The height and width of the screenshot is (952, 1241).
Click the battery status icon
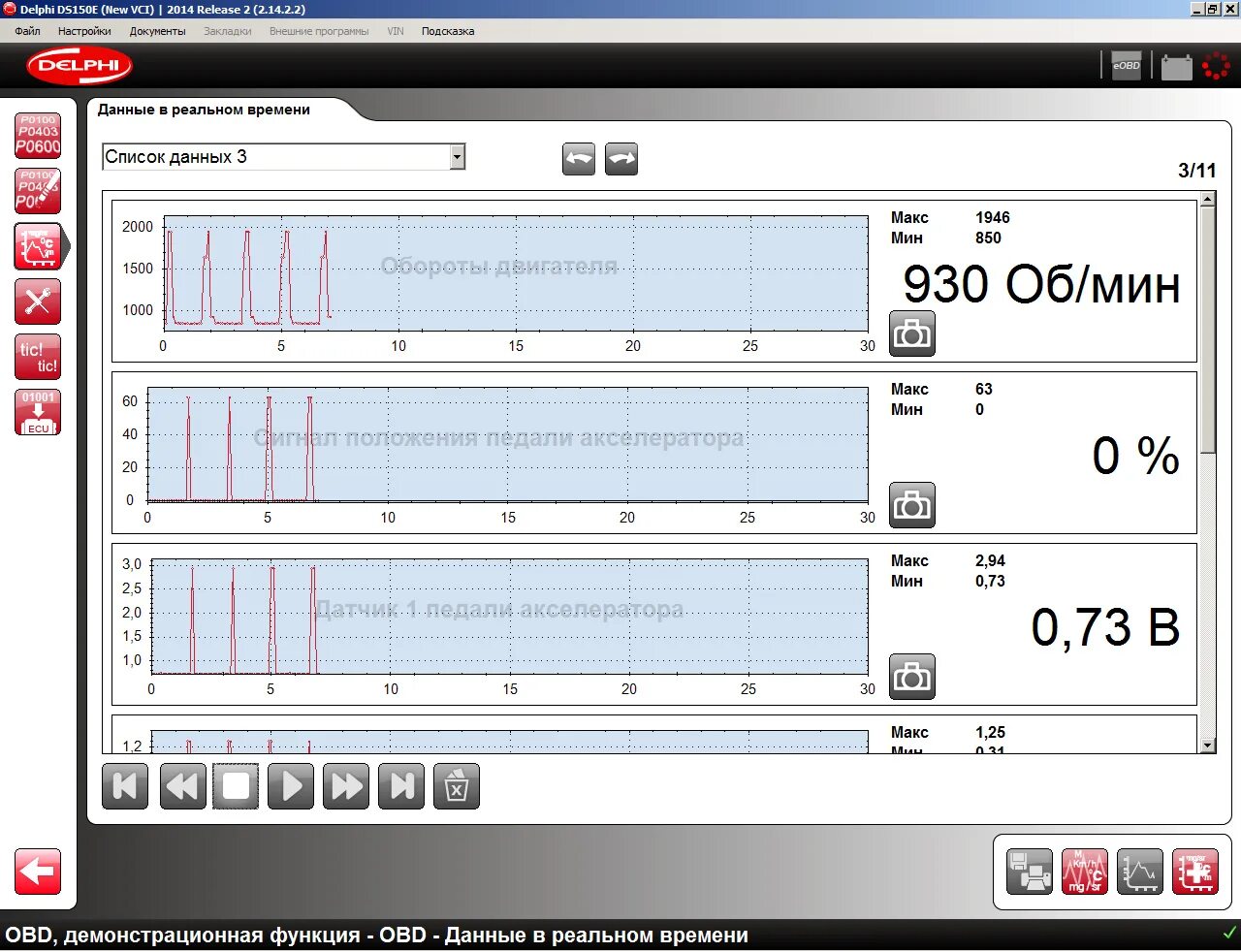click(x=1176, y=67)
